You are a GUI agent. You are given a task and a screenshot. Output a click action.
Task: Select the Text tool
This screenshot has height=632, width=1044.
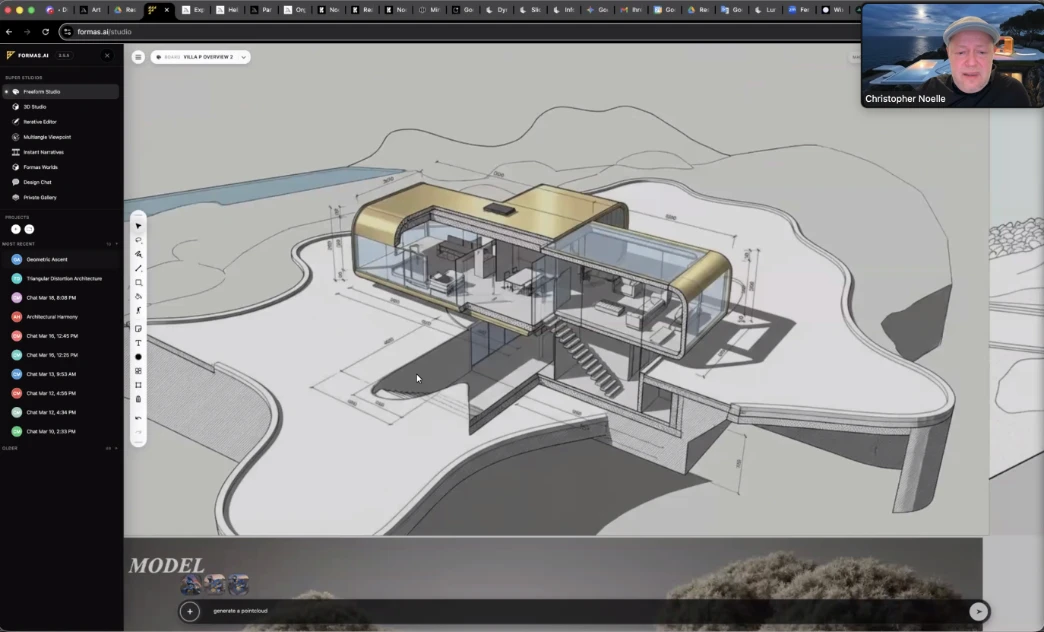(138, 343)
